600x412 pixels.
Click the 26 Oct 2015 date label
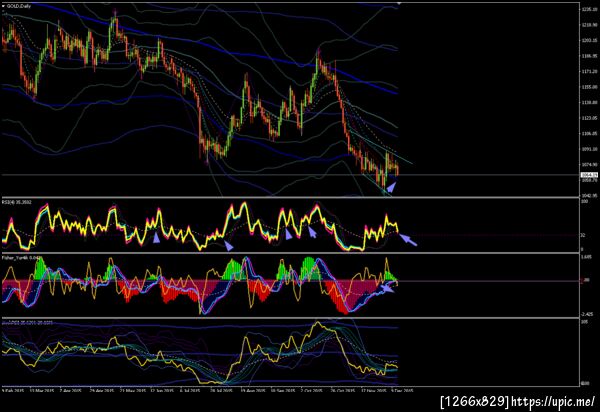pyautogui.click(x=342, y=391)
